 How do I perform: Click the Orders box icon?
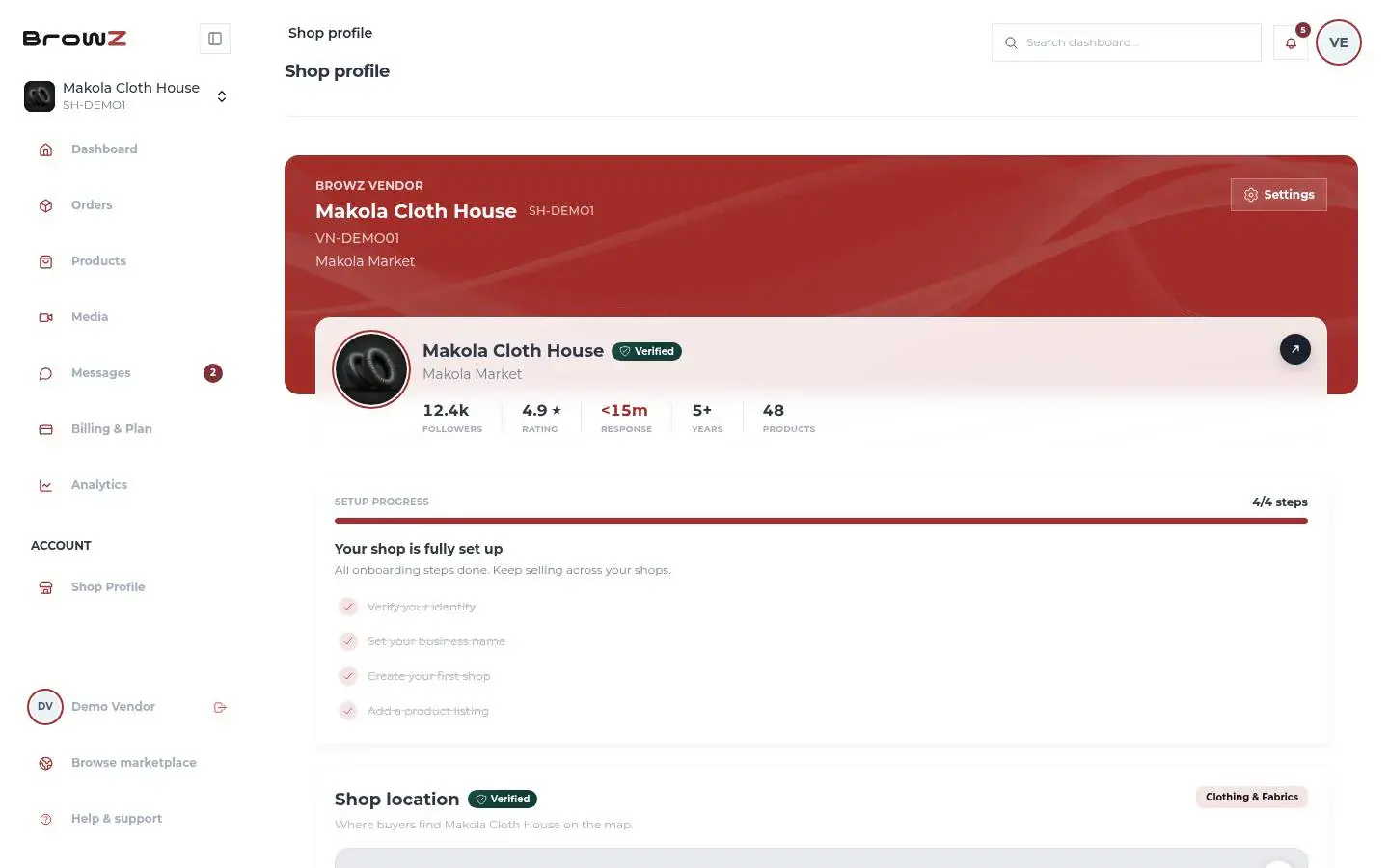45,205
